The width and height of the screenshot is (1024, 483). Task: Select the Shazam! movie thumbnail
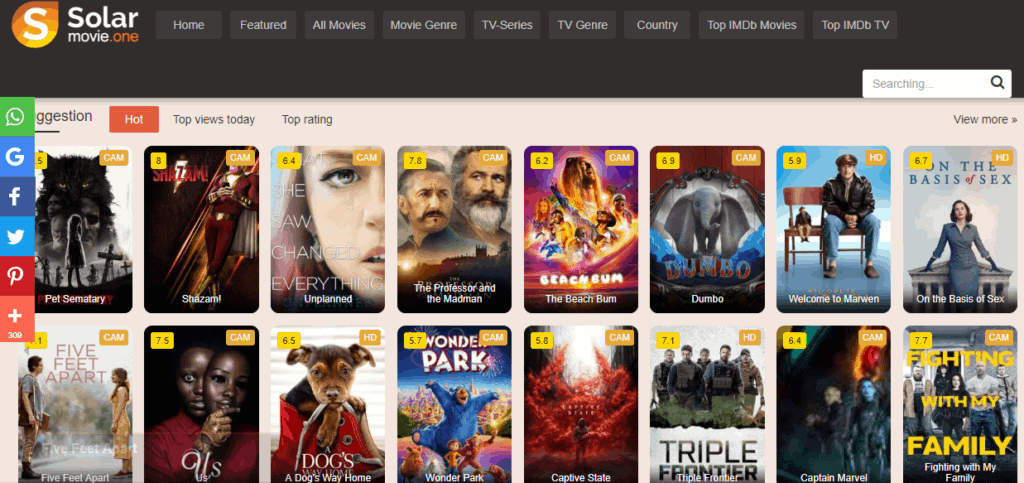coord(201,229)
